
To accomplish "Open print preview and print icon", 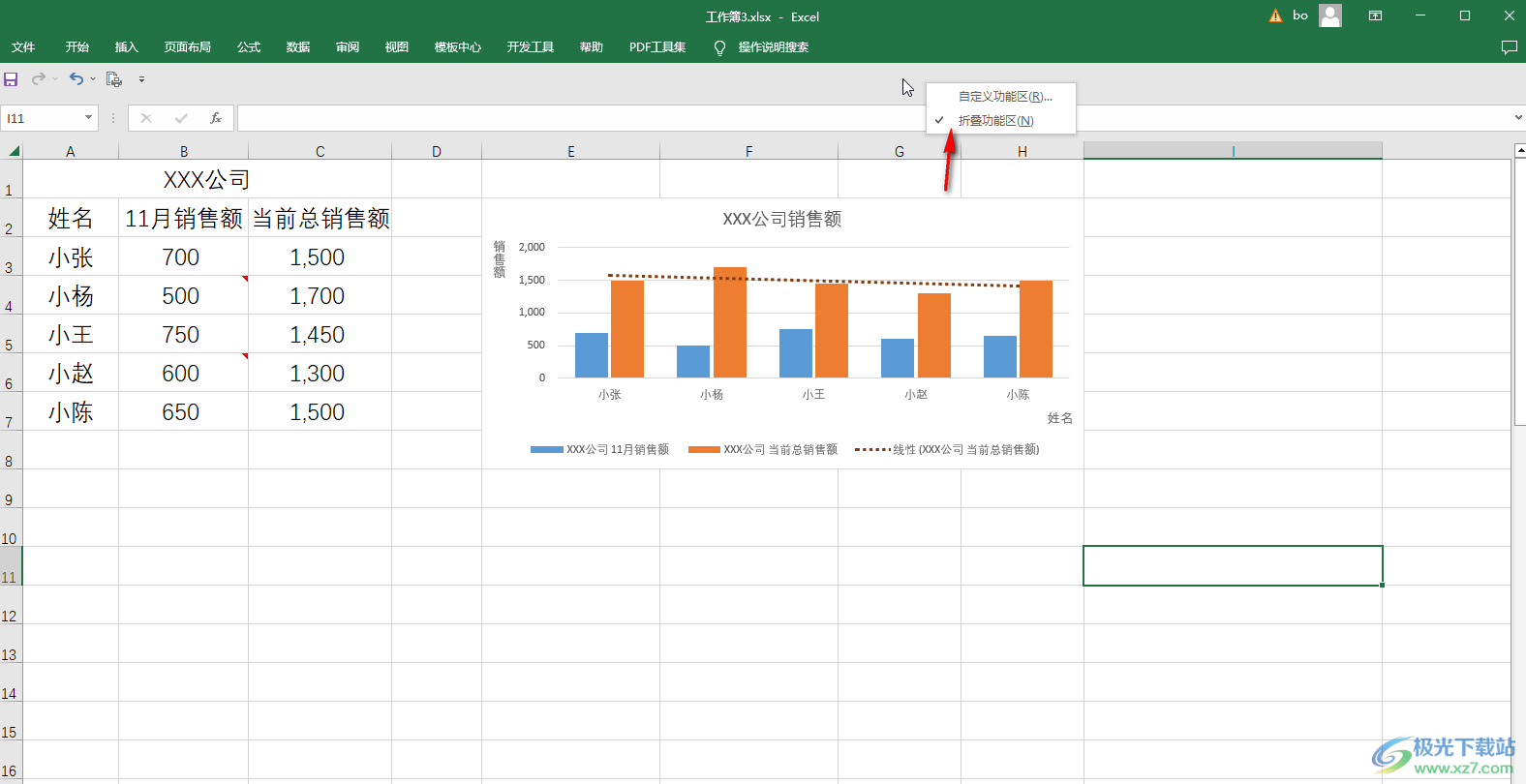I will [x=114, y=79].
